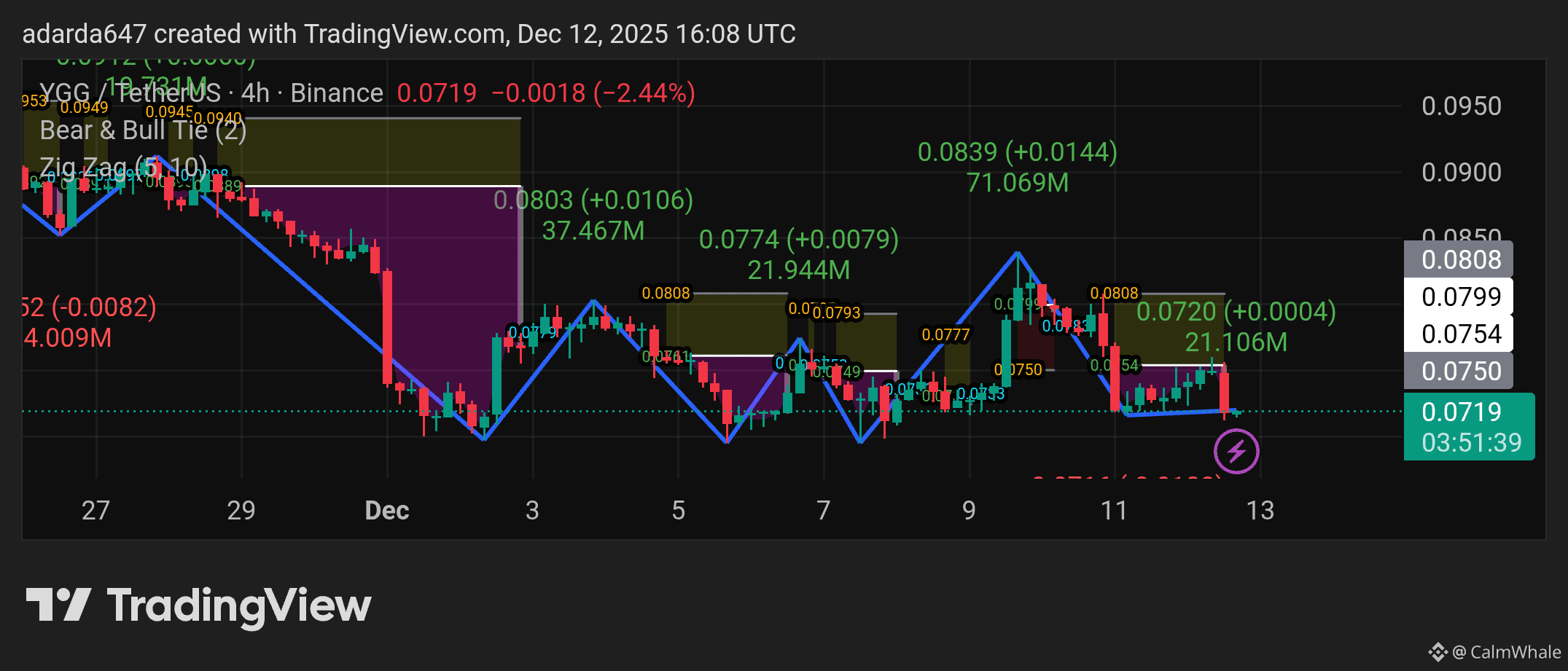Click the Bear & Bull Tie (2) indicator label
The width and height of the screenshot is (1568, 671).
[x=143, y=130]
